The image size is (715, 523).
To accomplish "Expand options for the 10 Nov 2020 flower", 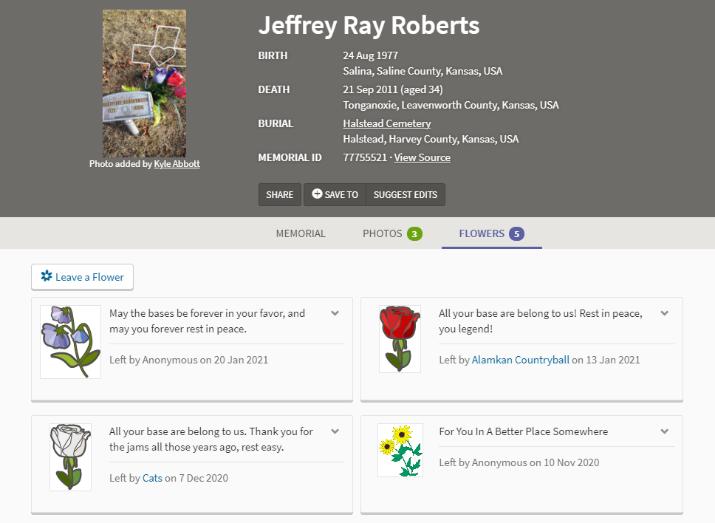I will tap(665, 432).
